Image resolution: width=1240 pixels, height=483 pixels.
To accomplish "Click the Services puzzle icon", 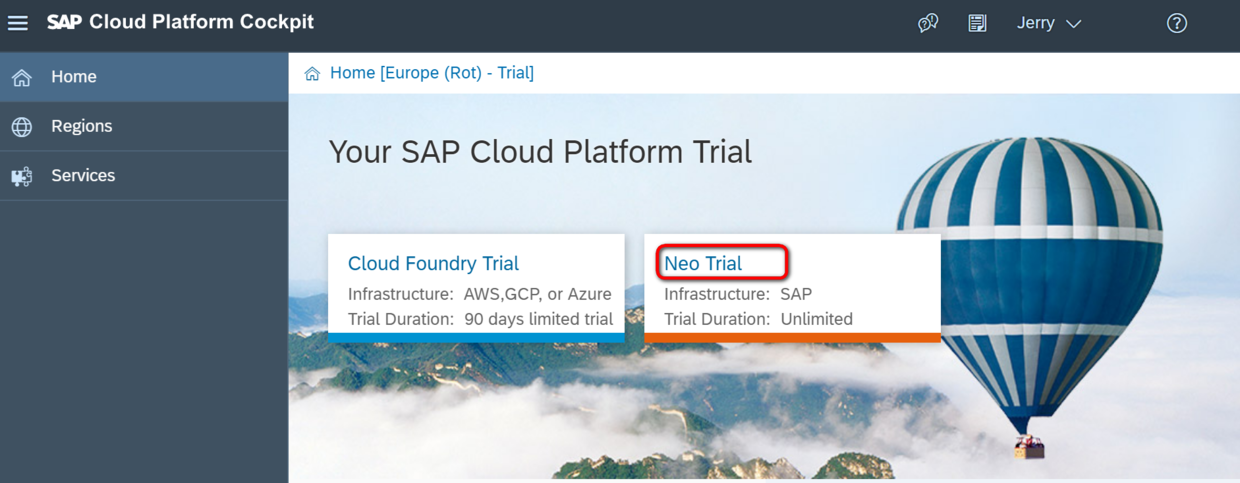I will (x=22, y=177).
